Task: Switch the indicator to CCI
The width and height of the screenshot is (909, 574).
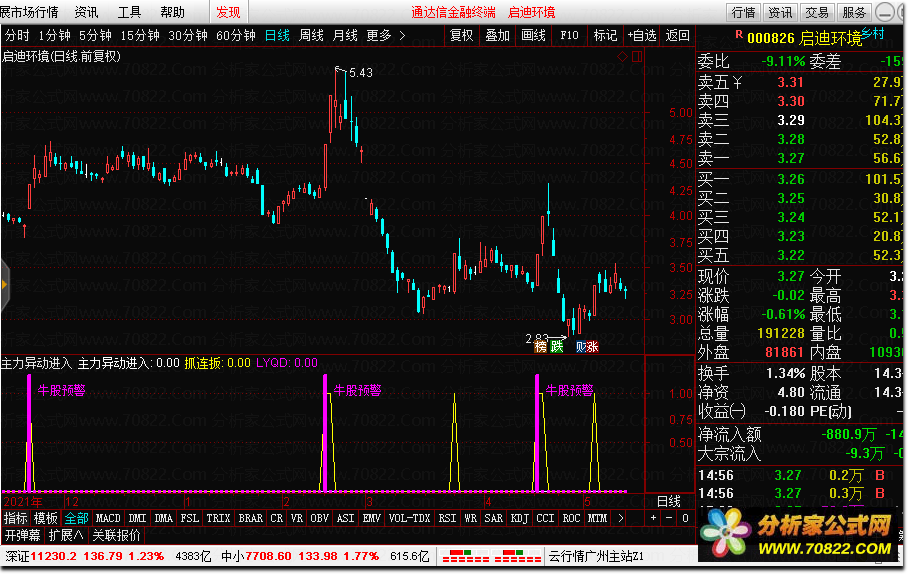Action: [545, 518]
